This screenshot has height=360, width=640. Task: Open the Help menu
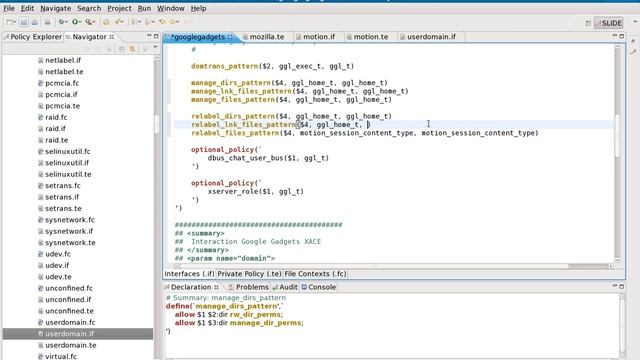(x=198, y=8)
